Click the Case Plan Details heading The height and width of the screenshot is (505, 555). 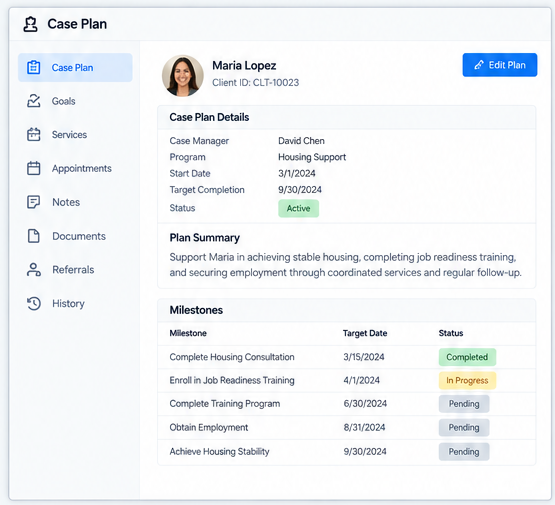coord(209,117)
